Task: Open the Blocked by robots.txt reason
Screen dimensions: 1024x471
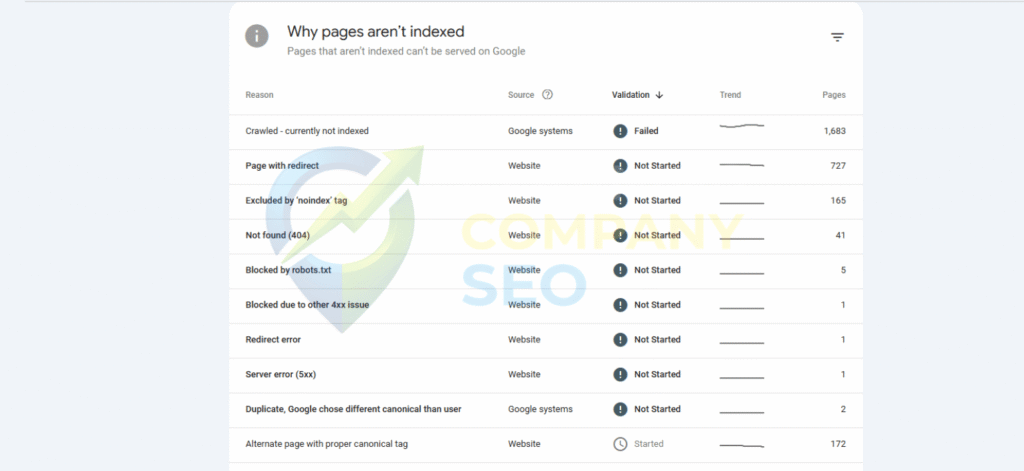Action: [x=289, y=270]
